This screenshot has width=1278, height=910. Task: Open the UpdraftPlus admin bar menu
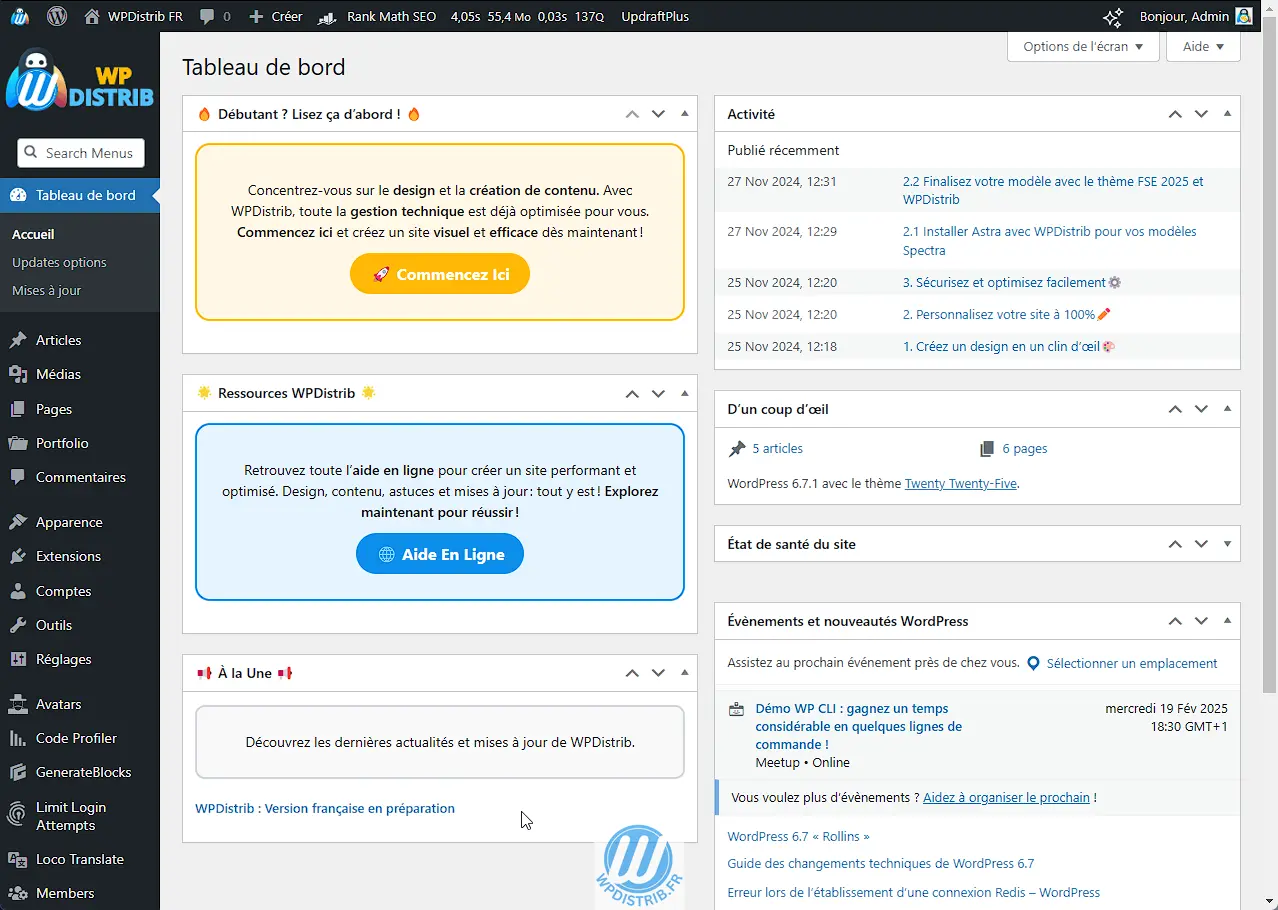pos(655,16)
